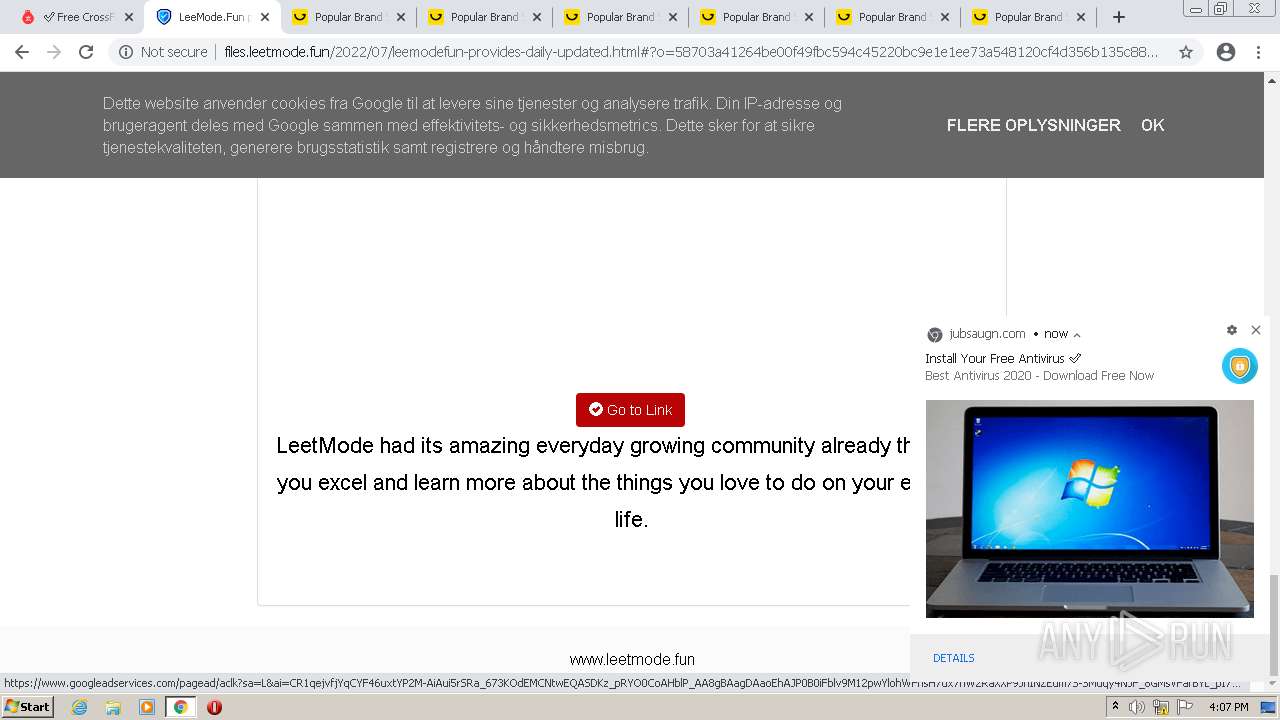This screenshot has width=1280, height=720.
Task: Dismiss the jubsaugn.com notification
Action: 1256,330
